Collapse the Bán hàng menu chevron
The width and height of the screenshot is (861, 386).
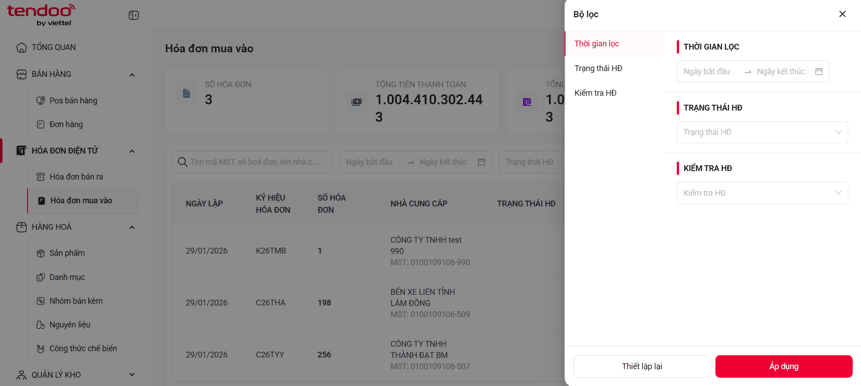132,74
